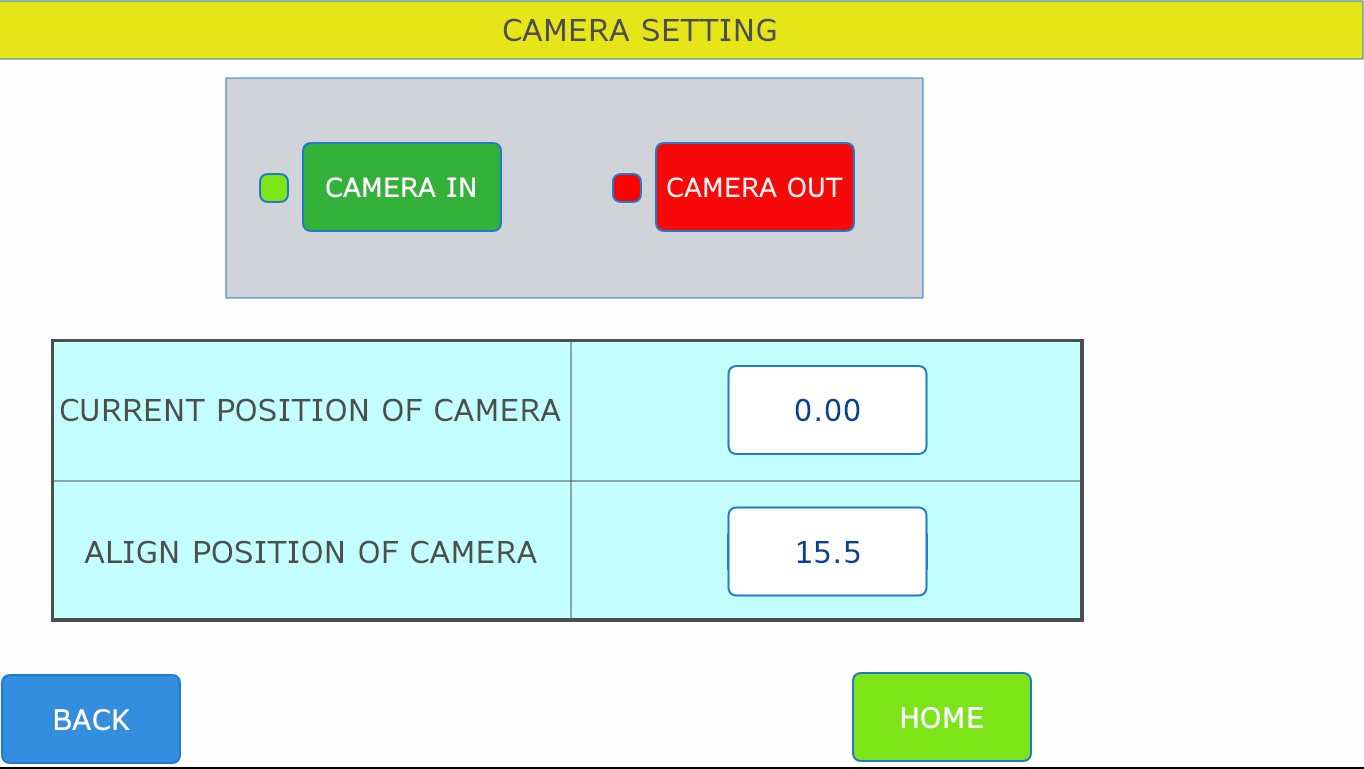This screenshot has height=769, width=1364.
Task: Tap the current camera position readout
Action: [828, 410]
